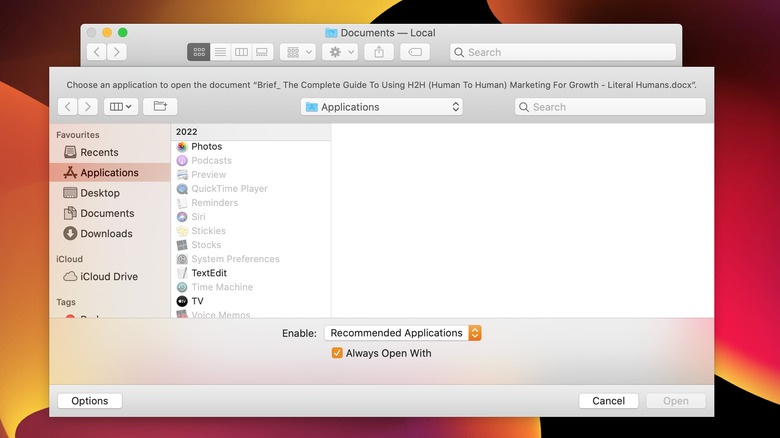Viewport: 780px width, 438px height.
Task: Go back using the dialog back arrow
Action: tap(69, 107)
